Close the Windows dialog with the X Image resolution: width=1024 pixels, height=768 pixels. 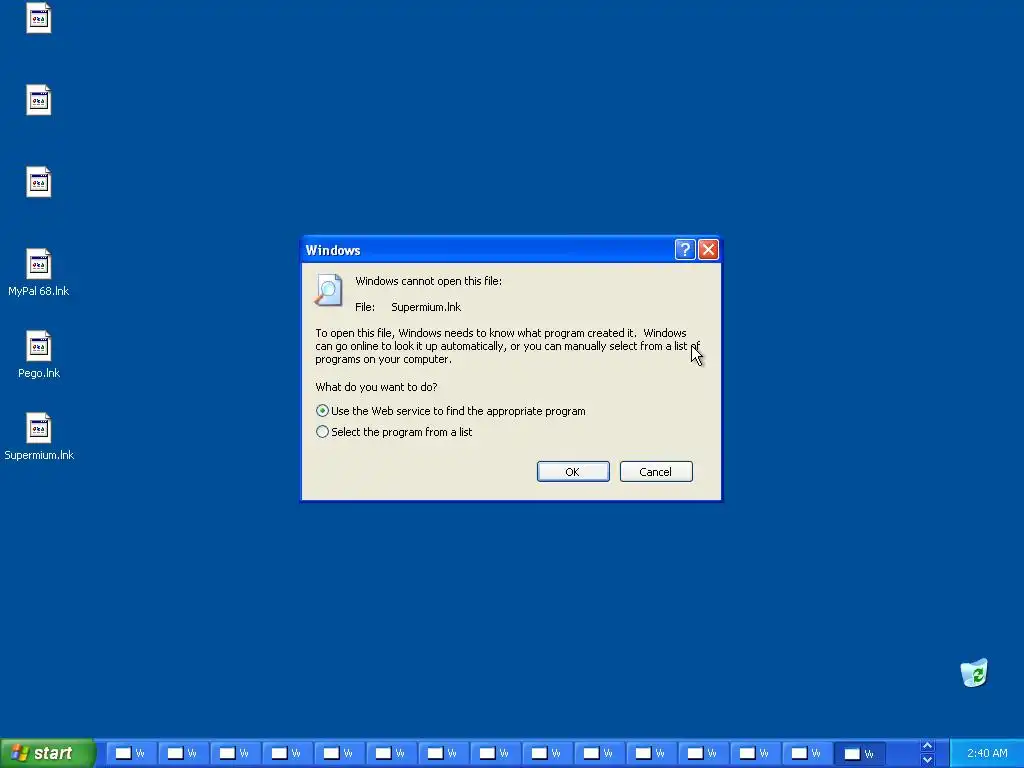pos(709,249)
